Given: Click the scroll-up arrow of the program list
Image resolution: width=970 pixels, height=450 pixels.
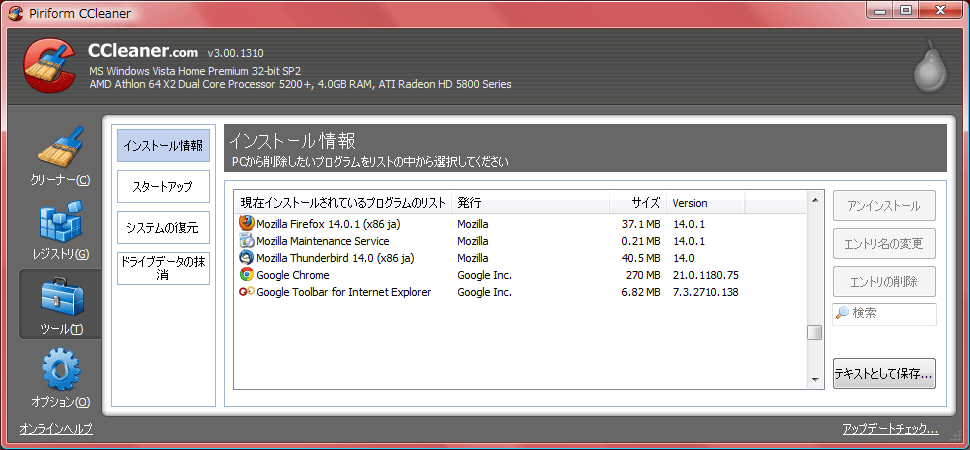Looking at the screenshot, I should point(815,199).
